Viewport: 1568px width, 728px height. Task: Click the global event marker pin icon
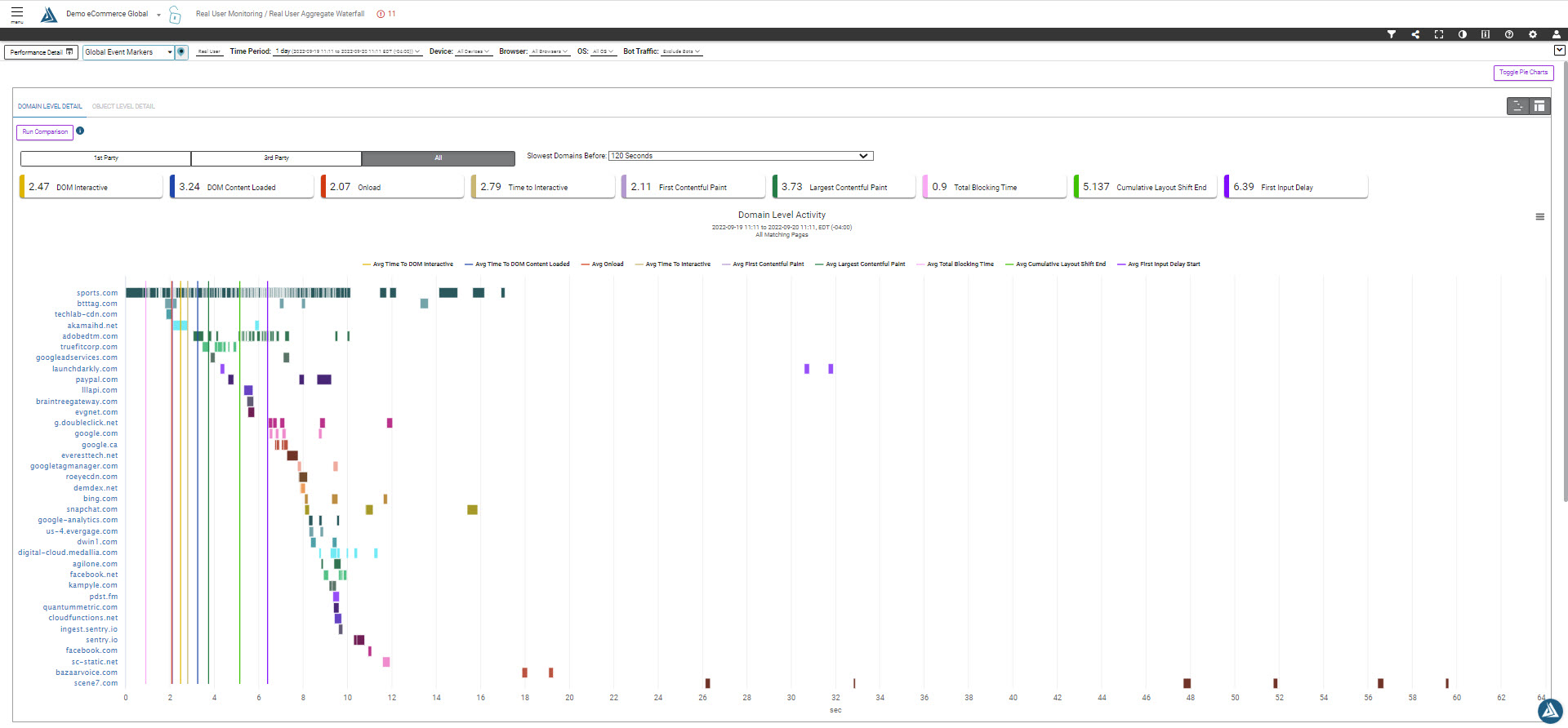click(181, 51)
